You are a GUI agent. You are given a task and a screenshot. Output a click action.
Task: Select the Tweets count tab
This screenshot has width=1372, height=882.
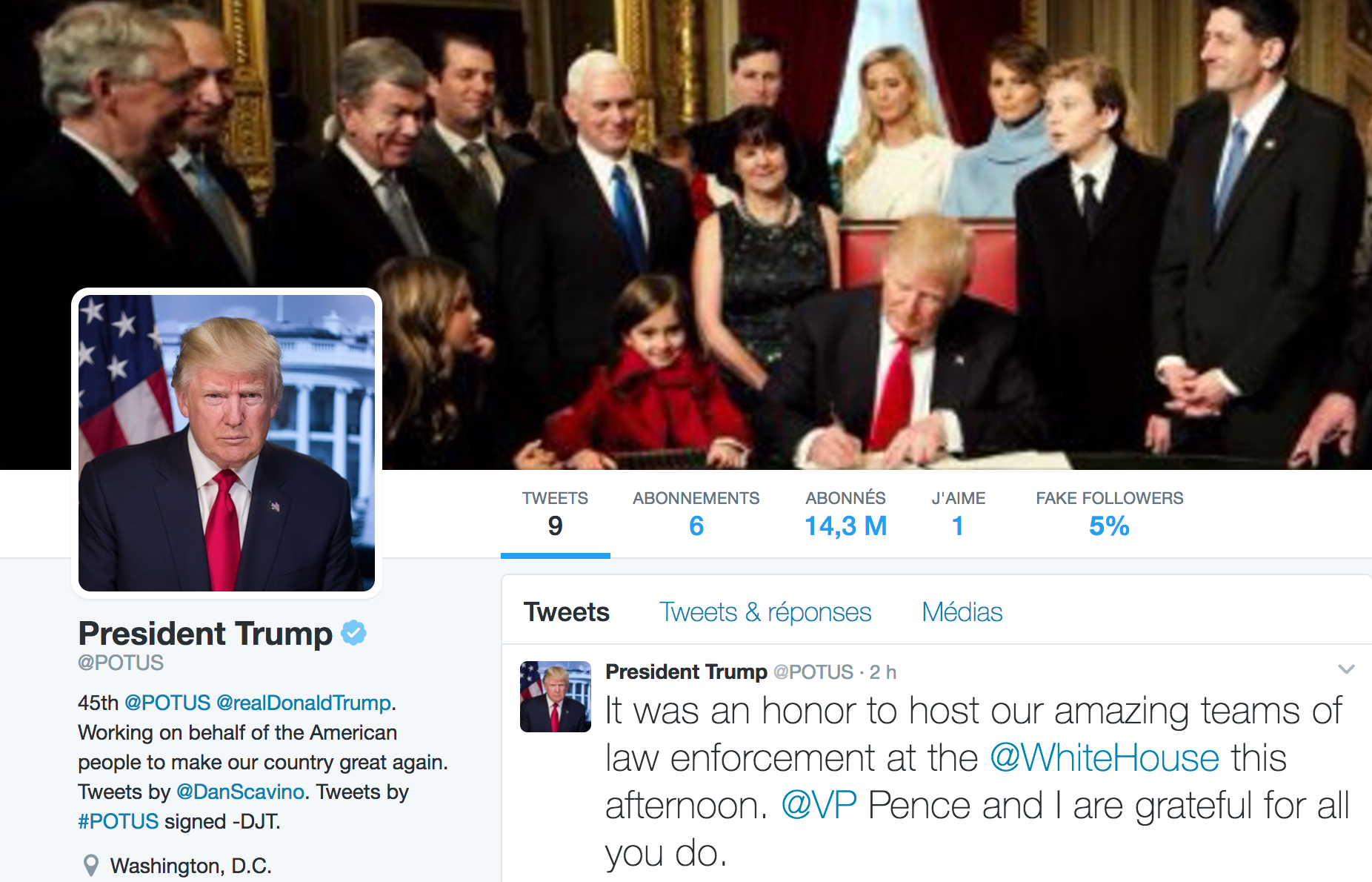pos(555,515)
